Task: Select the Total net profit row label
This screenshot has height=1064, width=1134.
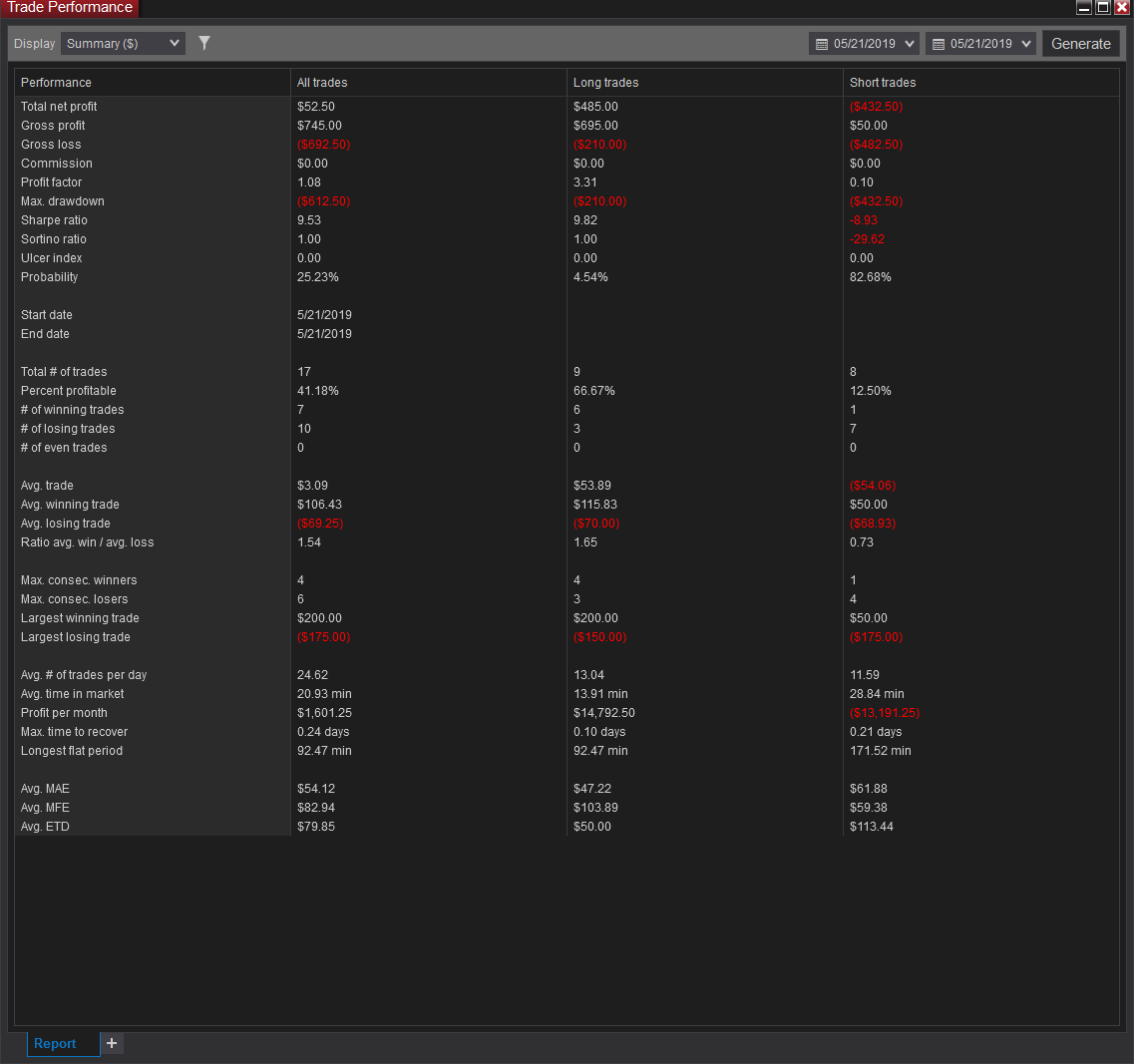Action: click(x=59, y=107)
